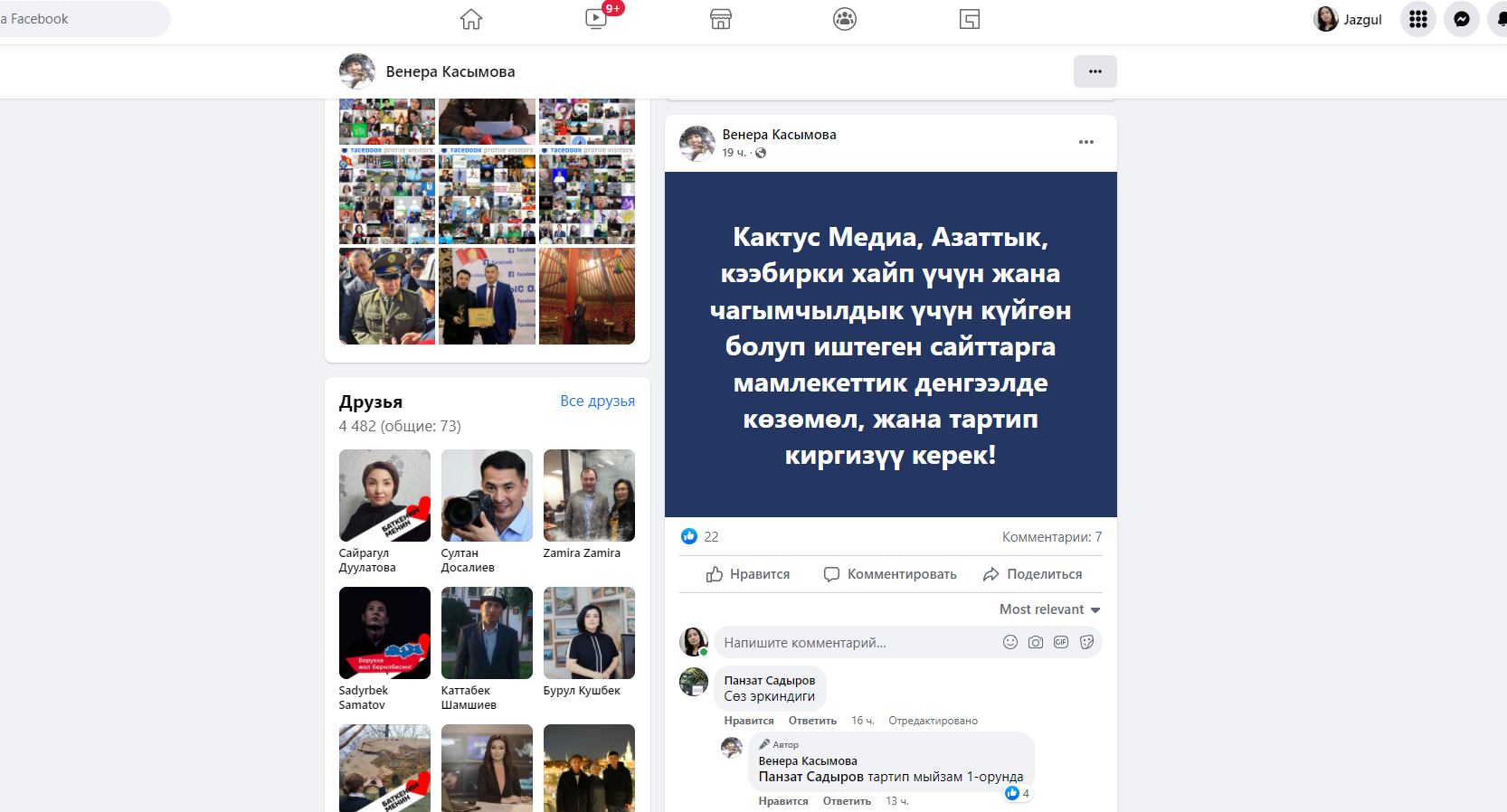1507x812 pixels.
Task: Open the Marketplace storefront icon
Action: [x=721, y=19]
